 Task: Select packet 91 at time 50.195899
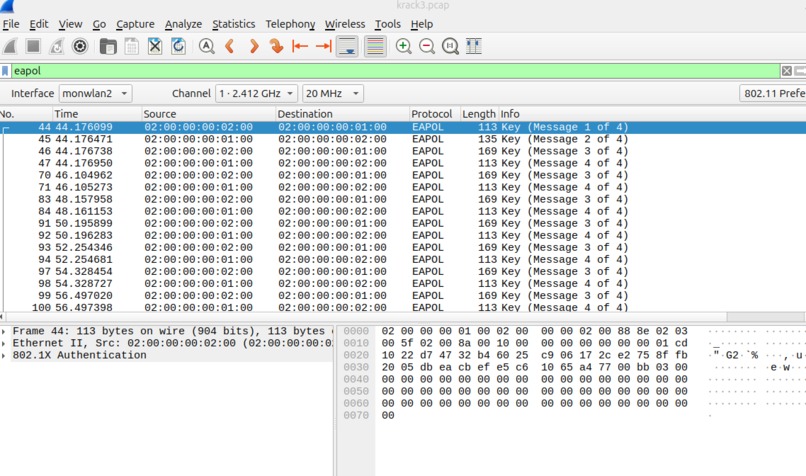pos(403,224)
